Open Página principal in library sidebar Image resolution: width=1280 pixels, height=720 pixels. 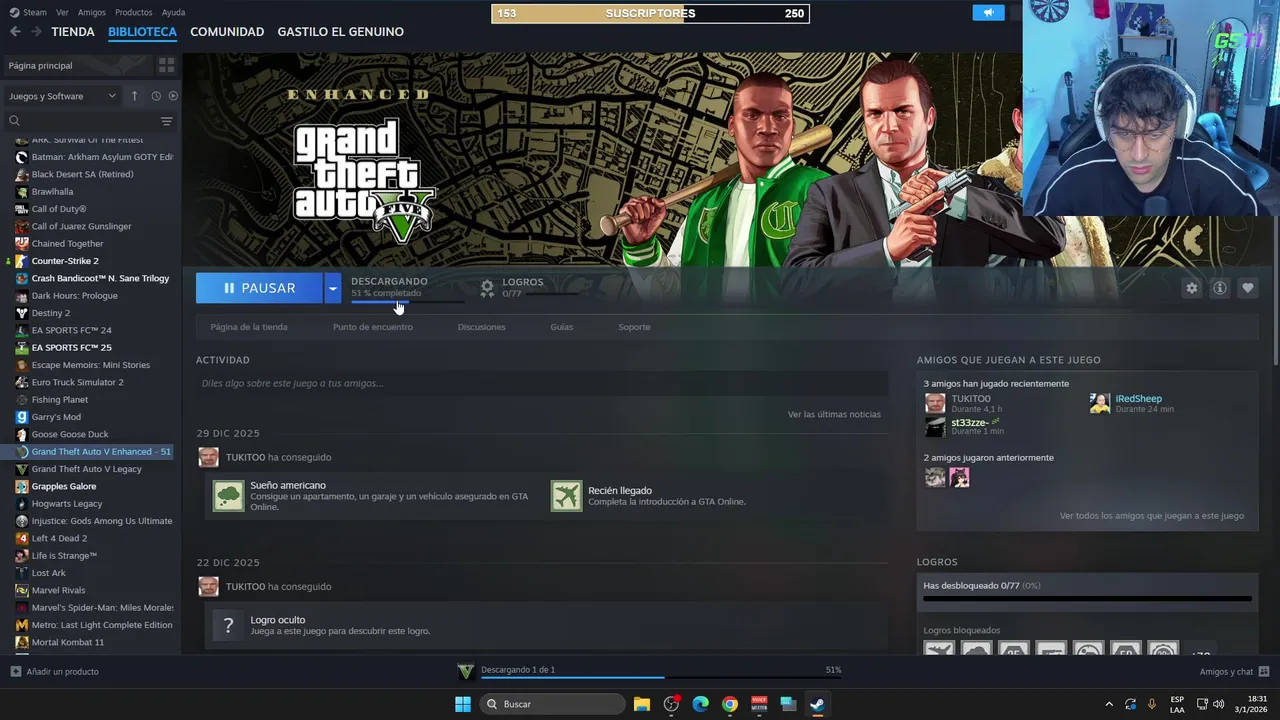(78, 65)
